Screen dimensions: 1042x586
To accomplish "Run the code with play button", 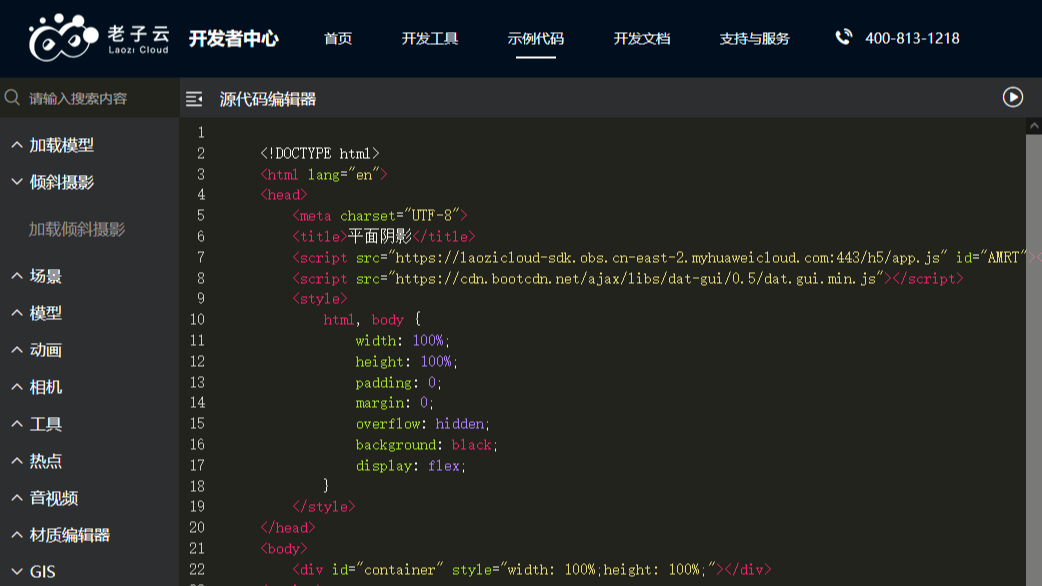I will 1012,98.
